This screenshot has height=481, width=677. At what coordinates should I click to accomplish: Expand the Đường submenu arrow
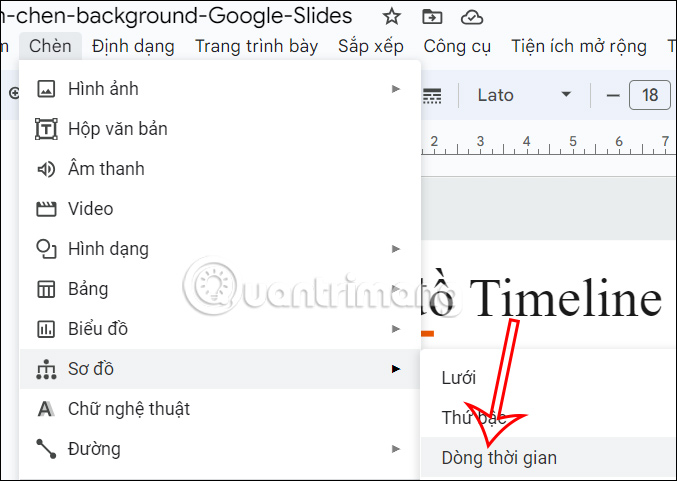pos(395,449)
